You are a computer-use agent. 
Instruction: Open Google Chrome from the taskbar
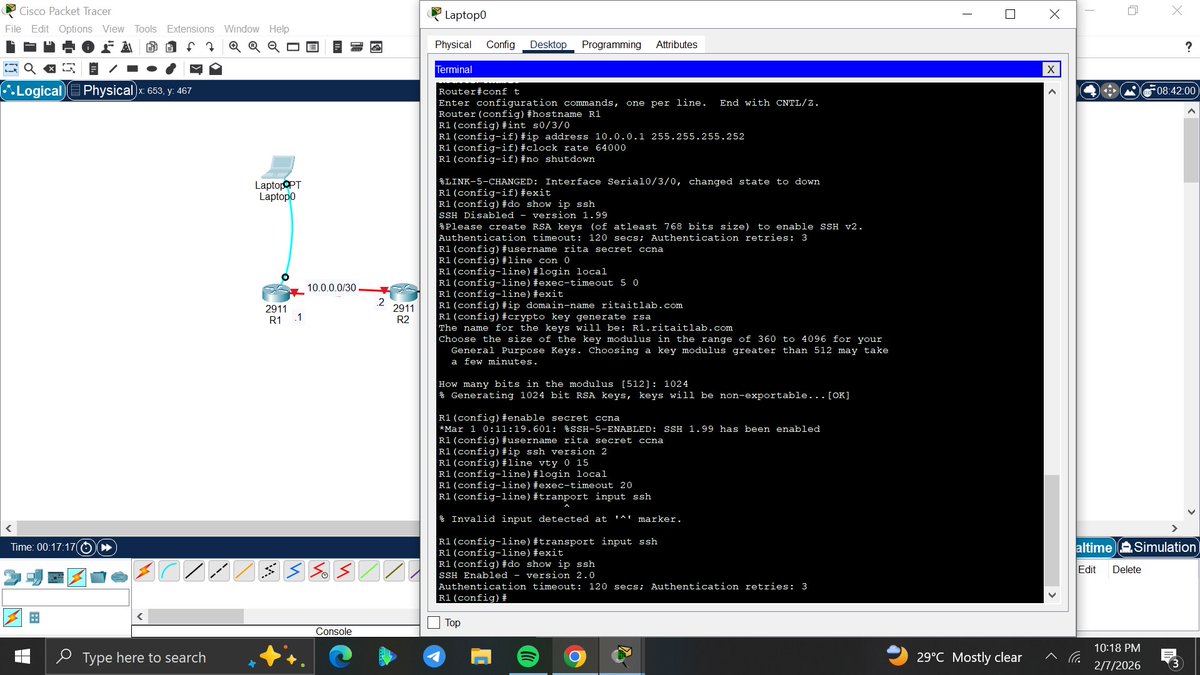[574, 657]
